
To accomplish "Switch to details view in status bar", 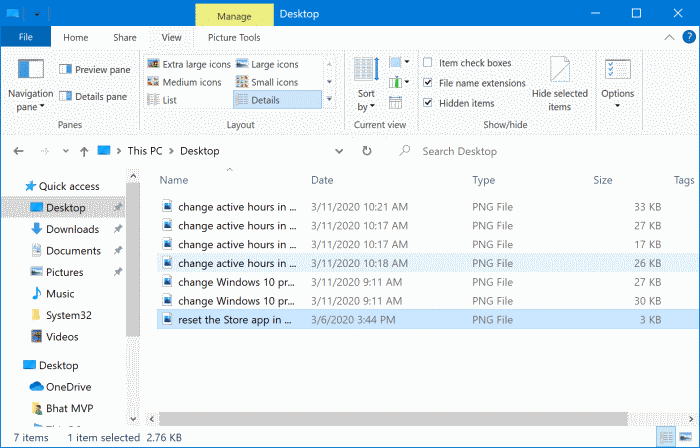I will tap(667, 436).
